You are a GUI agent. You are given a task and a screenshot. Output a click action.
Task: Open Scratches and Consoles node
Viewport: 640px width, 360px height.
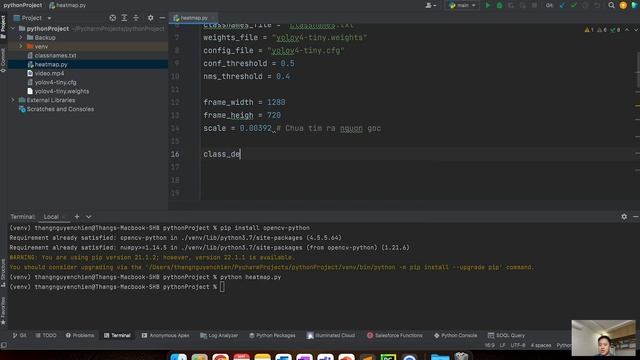(60, 109)
